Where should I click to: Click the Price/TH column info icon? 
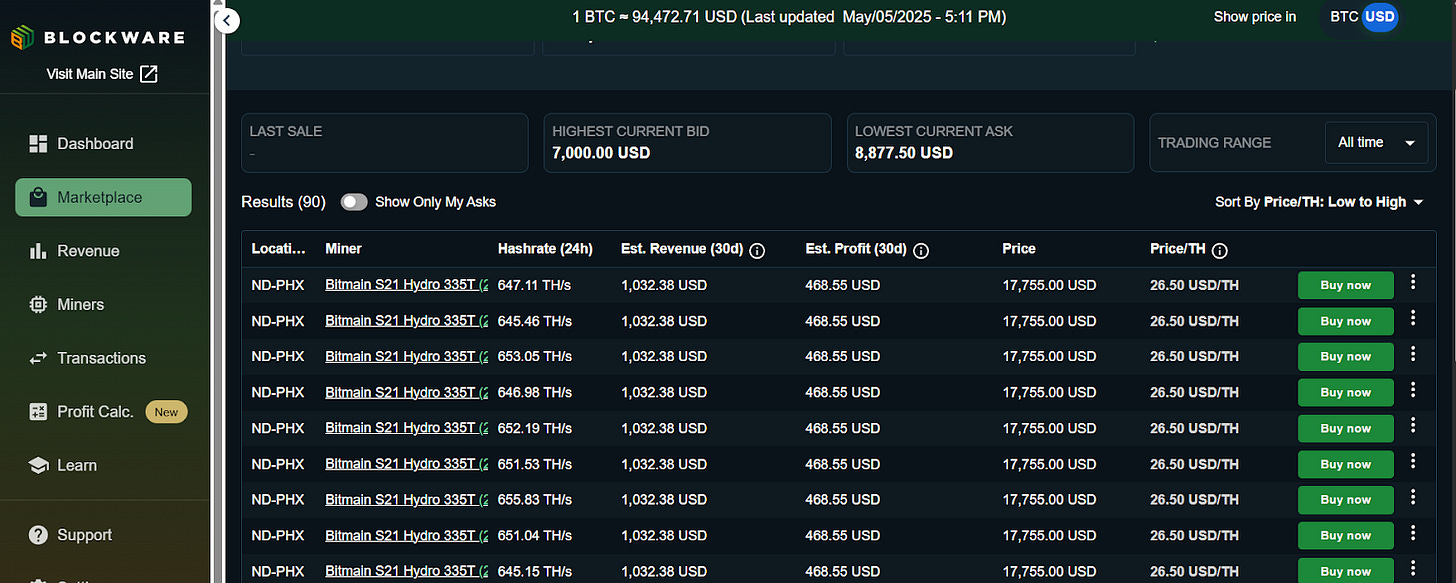click(x=1220, y=250)
